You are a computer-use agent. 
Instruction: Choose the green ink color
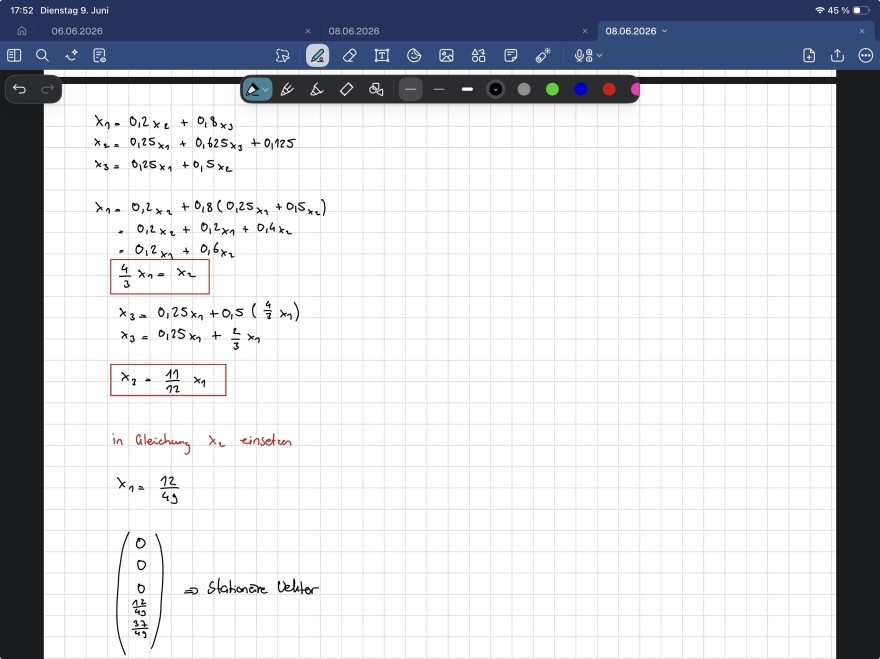pyautogui.click(x=552, y=89)
